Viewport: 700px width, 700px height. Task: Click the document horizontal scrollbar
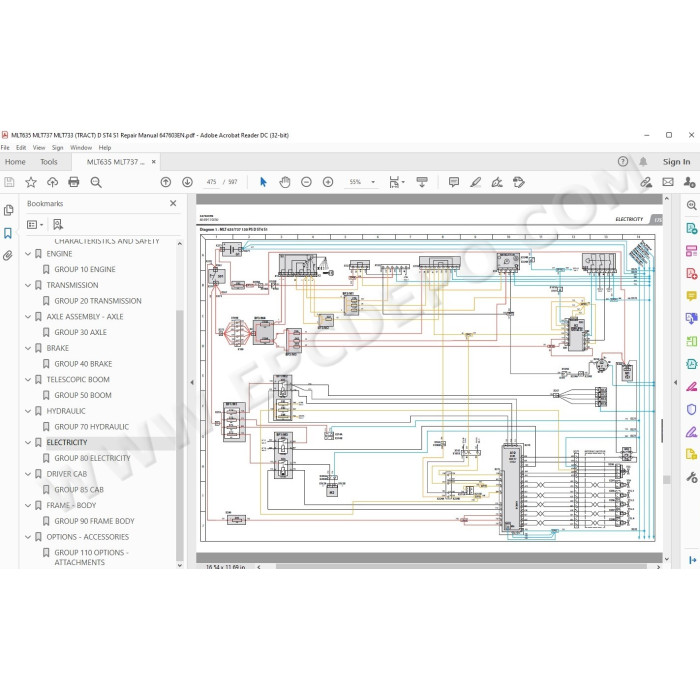461,567
